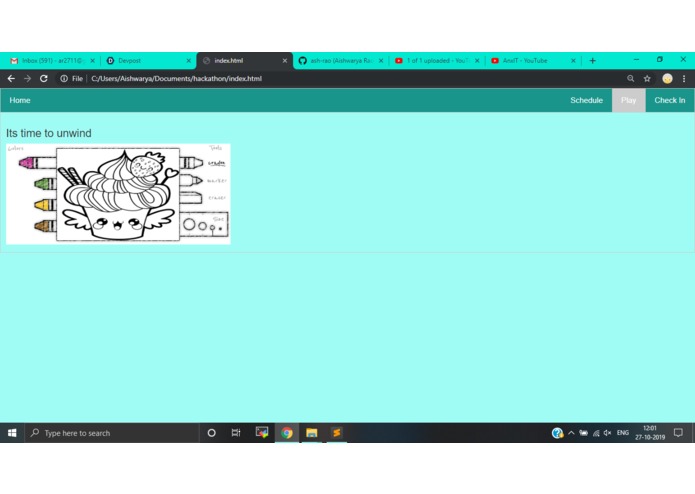This screenshot has height=494, width=695.
Task: Change the ENG input language
Action: point(623,433)
